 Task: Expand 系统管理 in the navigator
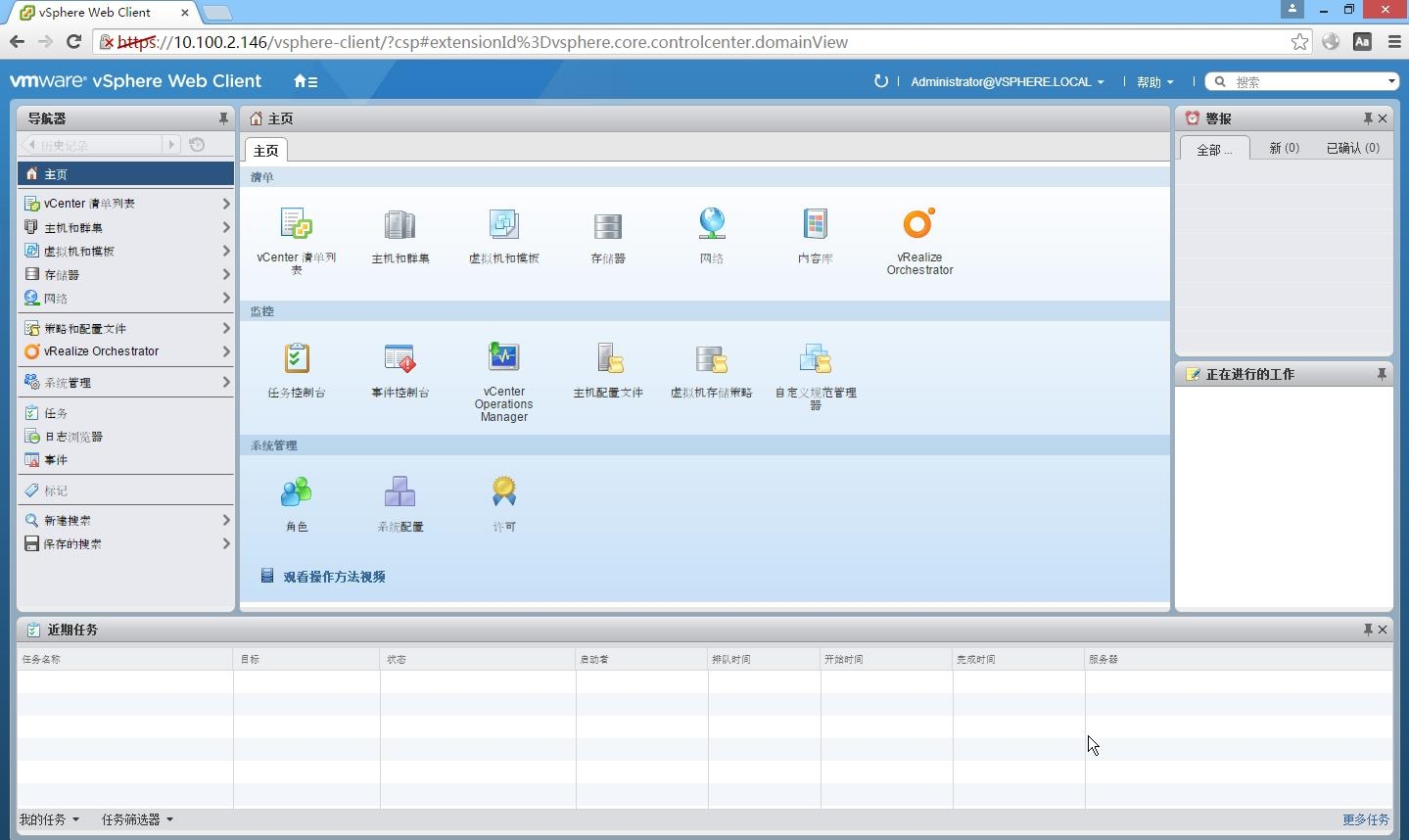tap(226, 382)
